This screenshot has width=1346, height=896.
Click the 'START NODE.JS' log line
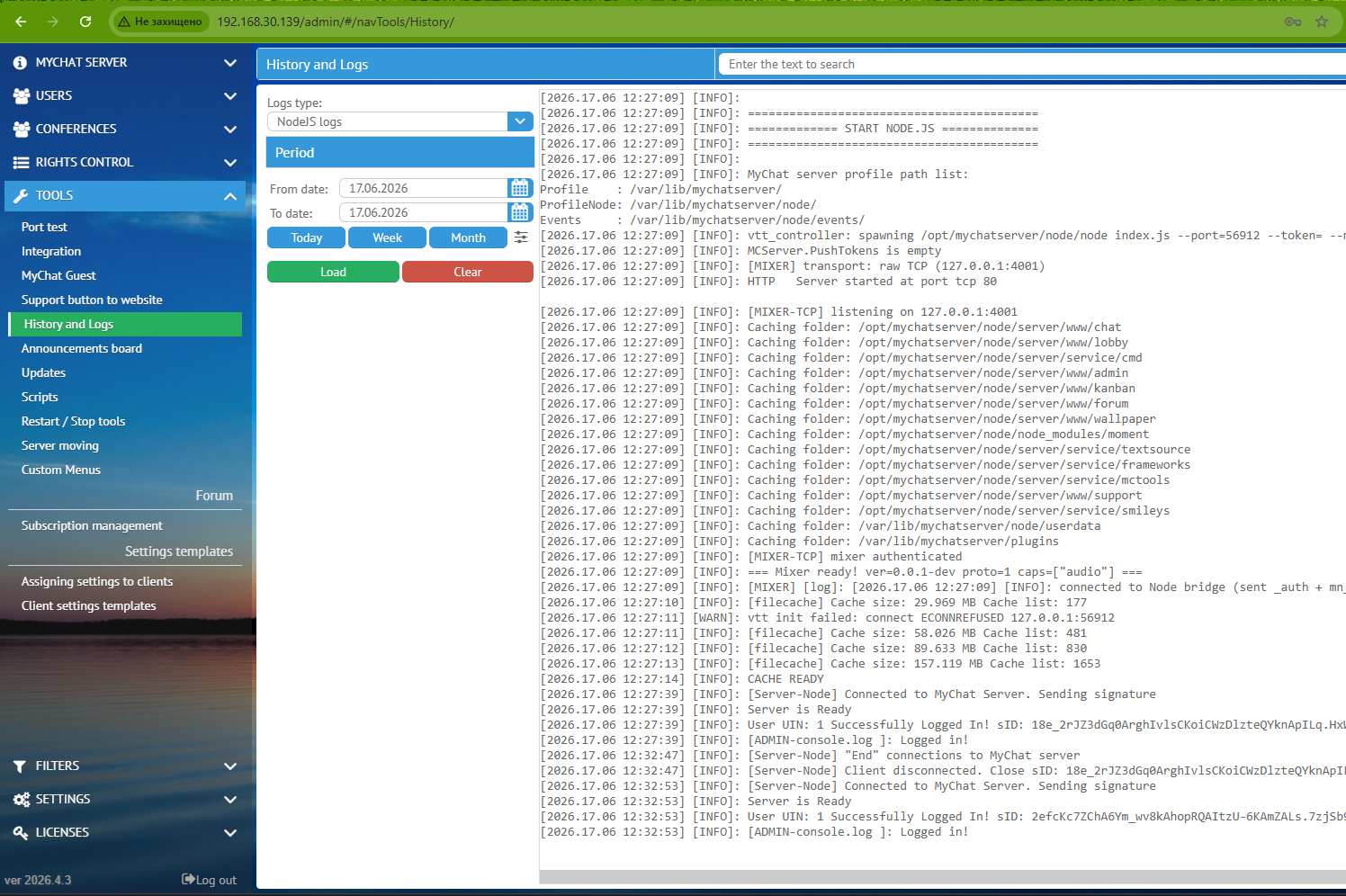point(789,129)
